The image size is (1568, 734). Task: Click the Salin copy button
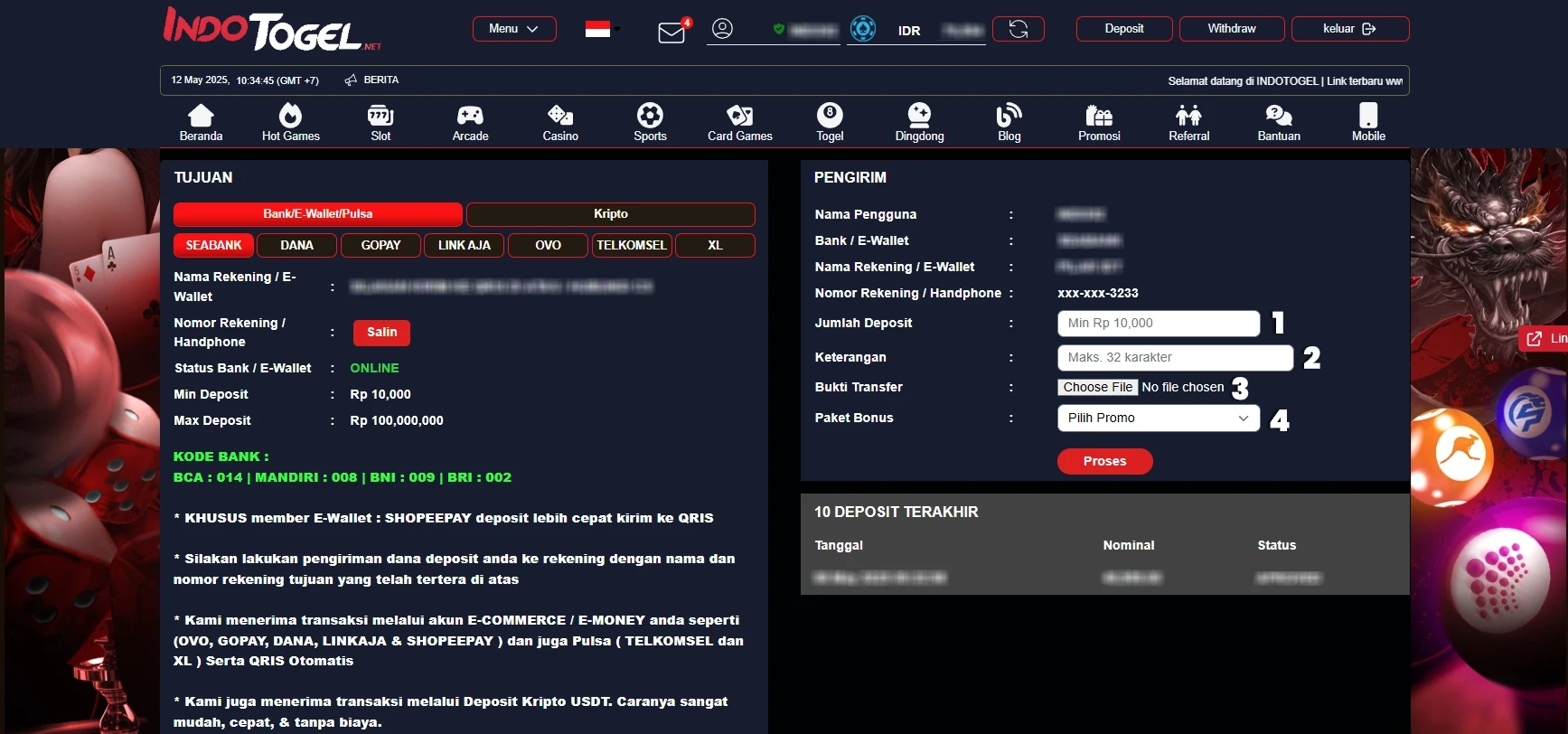click(x=381, y=333)
